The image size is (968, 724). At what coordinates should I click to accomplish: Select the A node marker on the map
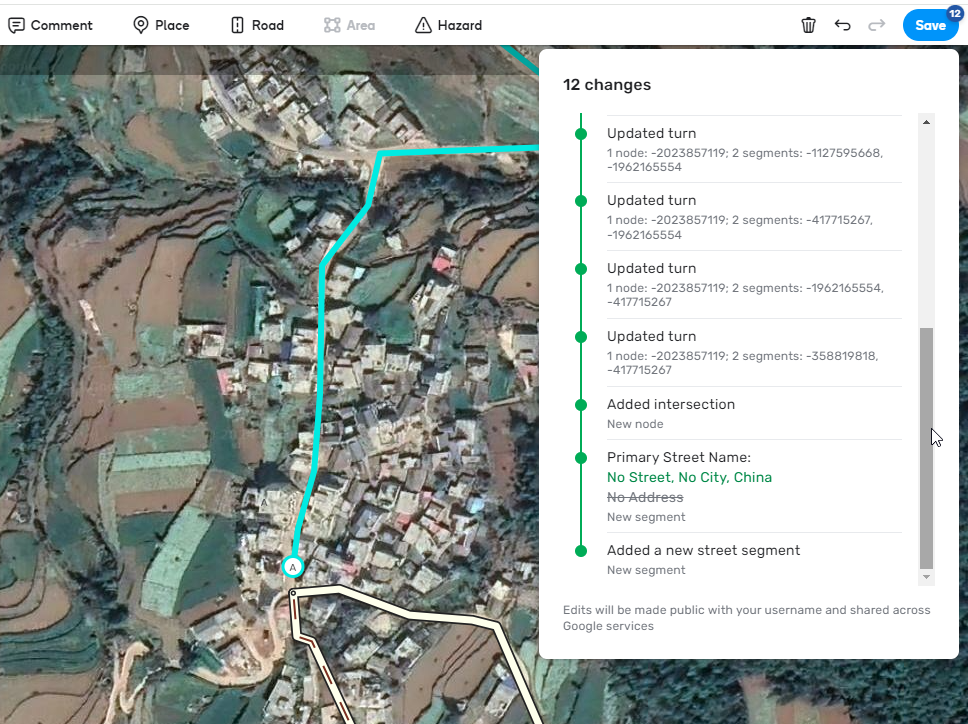pos(293,567)
